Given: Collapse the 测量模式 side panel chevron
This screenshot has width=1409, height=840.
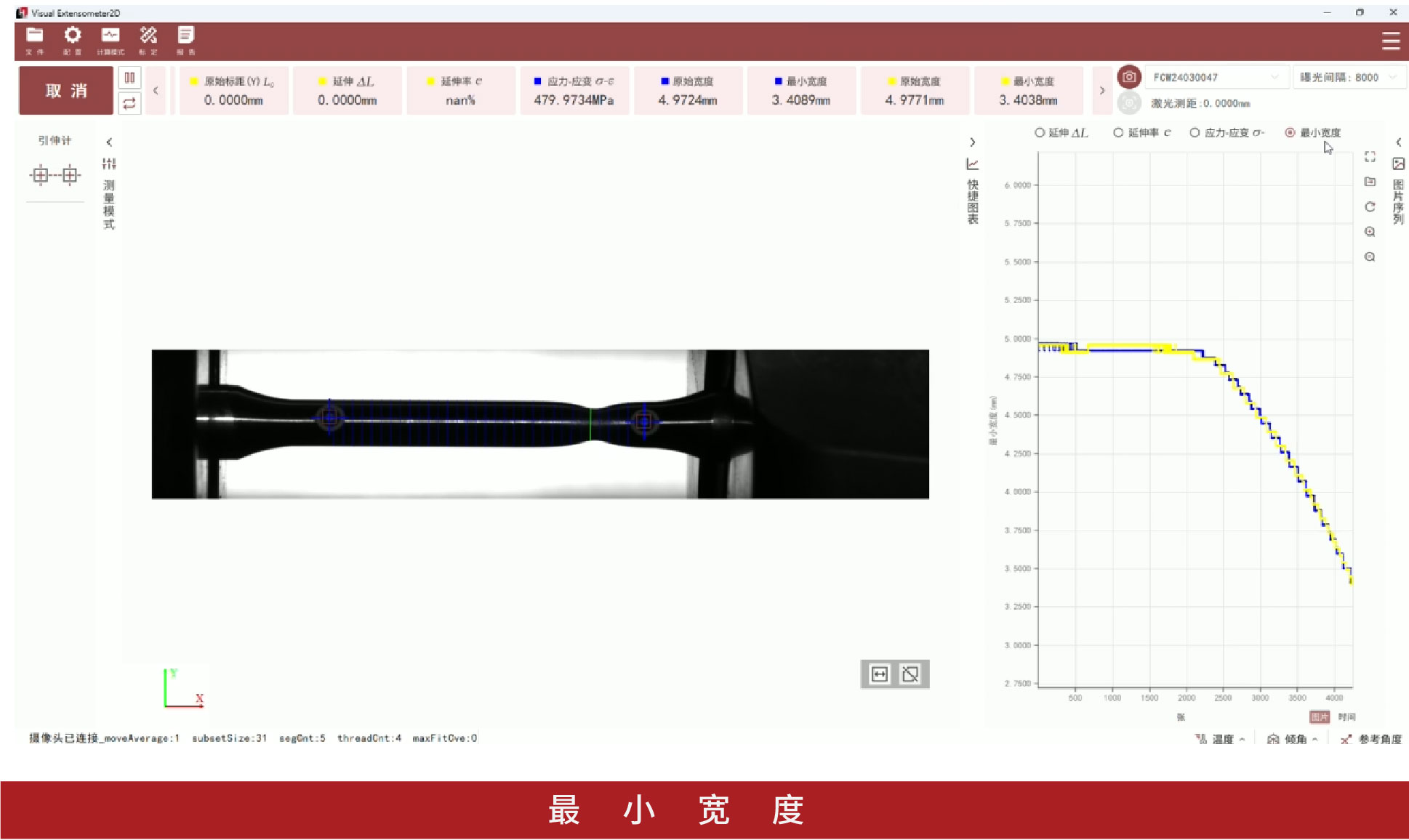Looking at the screenshot, I should click(x=109, y=142).
